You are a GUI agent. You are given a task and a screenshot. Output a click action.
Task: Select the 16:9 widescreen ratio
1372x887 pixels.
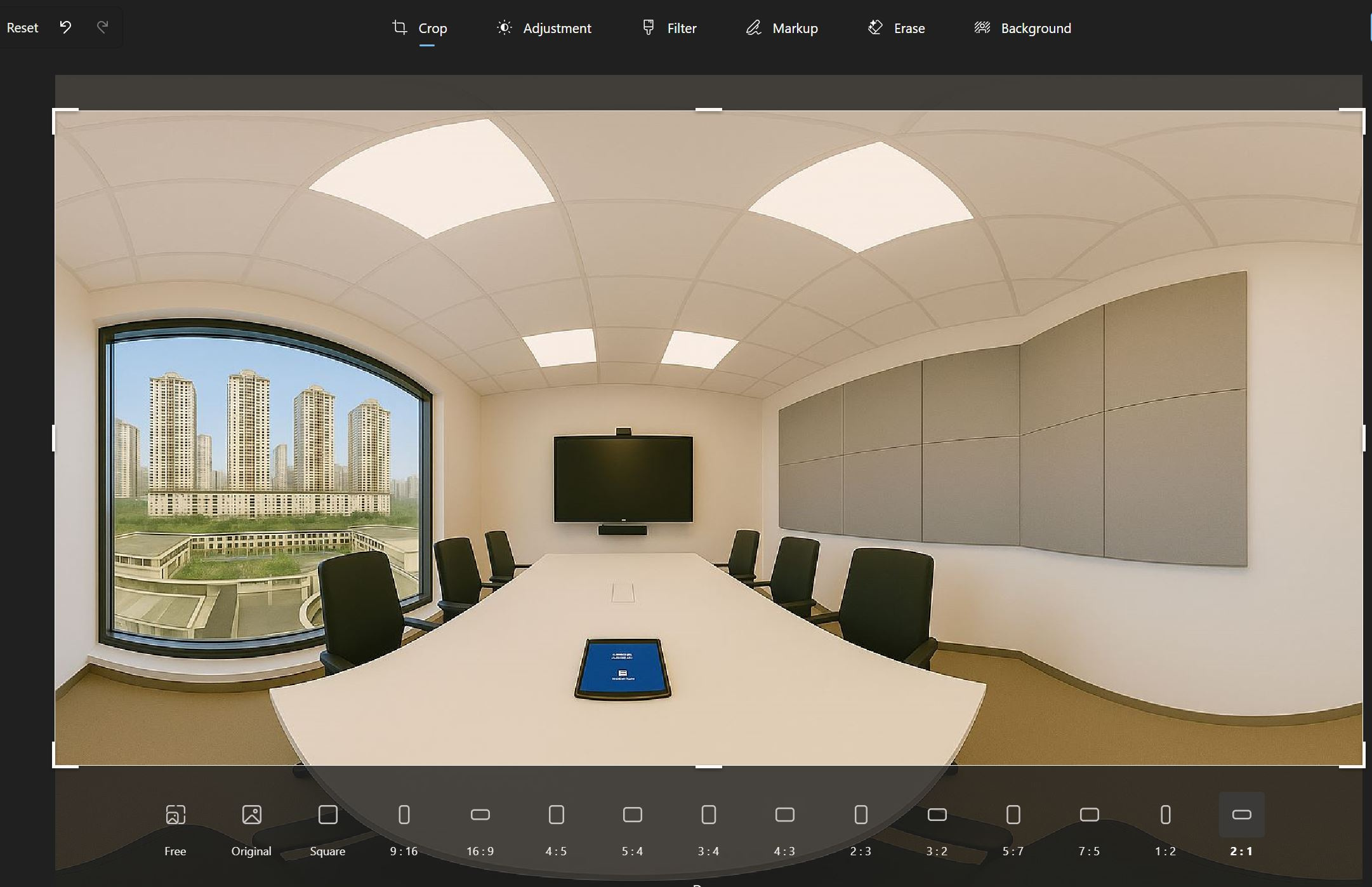point(480,815)
